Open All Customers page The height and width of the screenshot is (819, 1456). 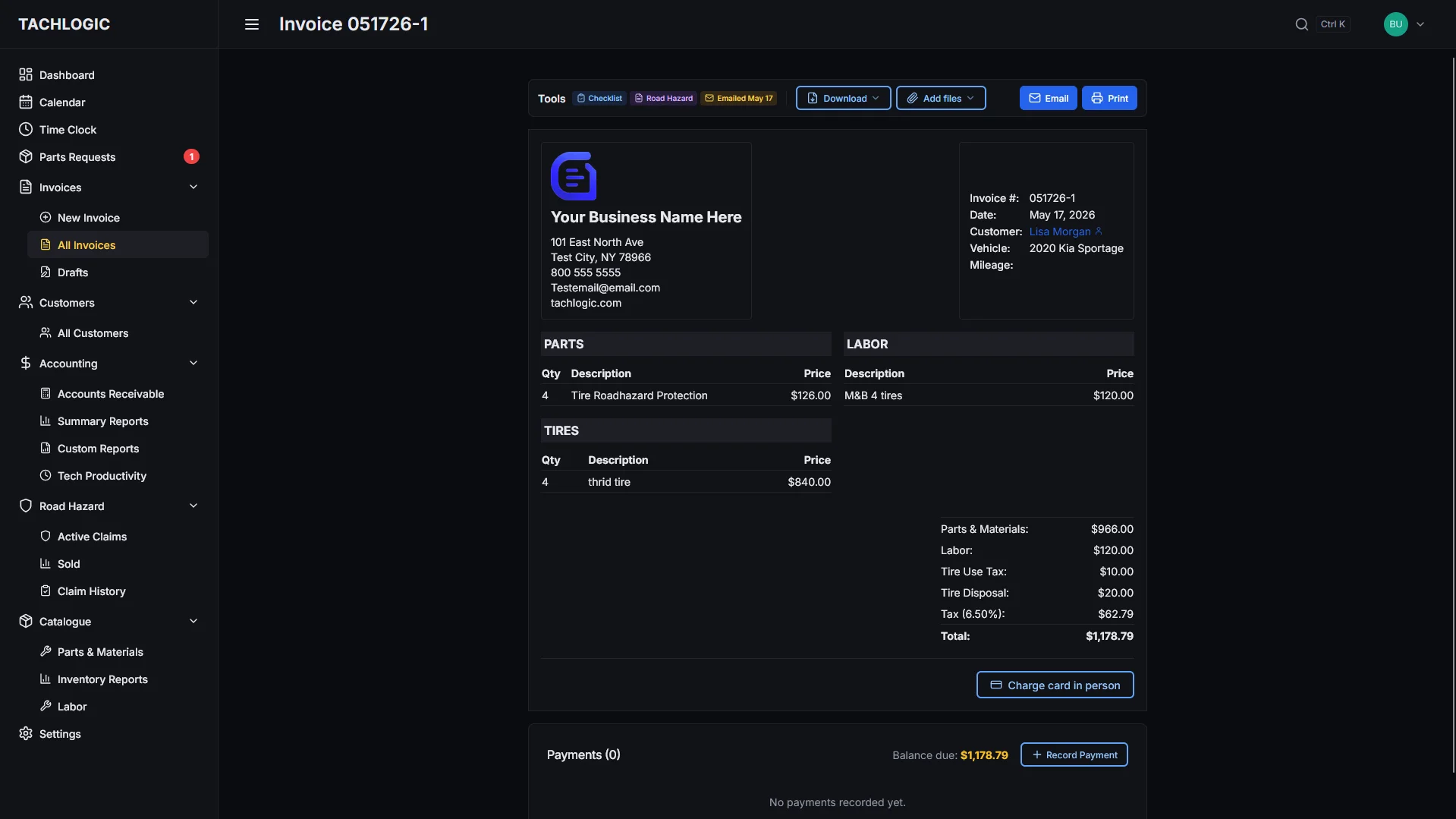[118, 332]
